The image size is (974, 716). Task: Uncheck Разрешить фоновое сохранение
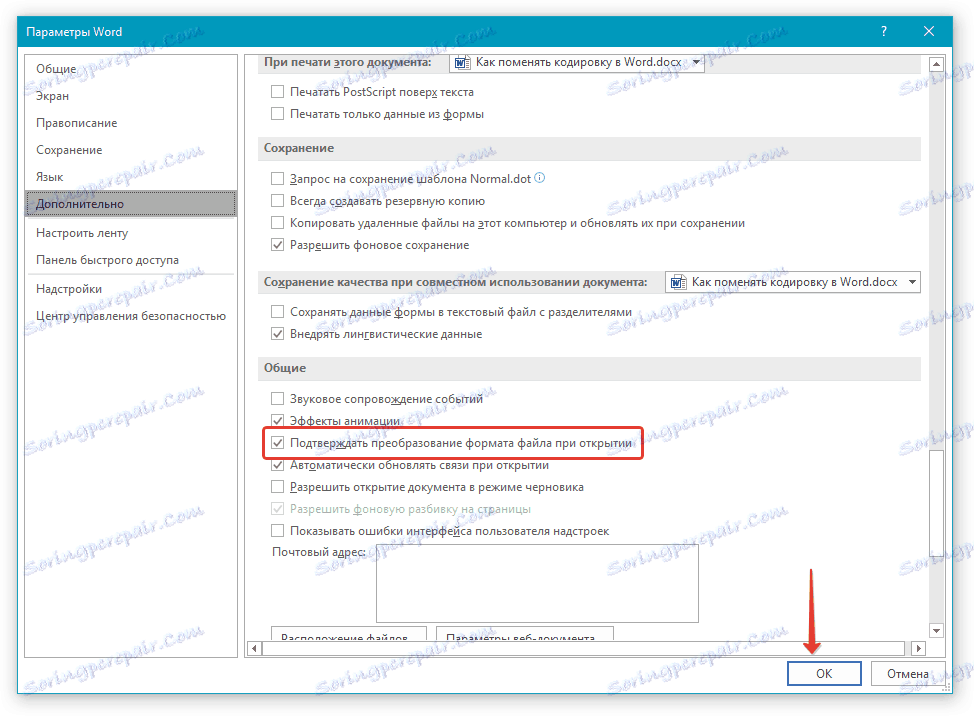(278, 245)
